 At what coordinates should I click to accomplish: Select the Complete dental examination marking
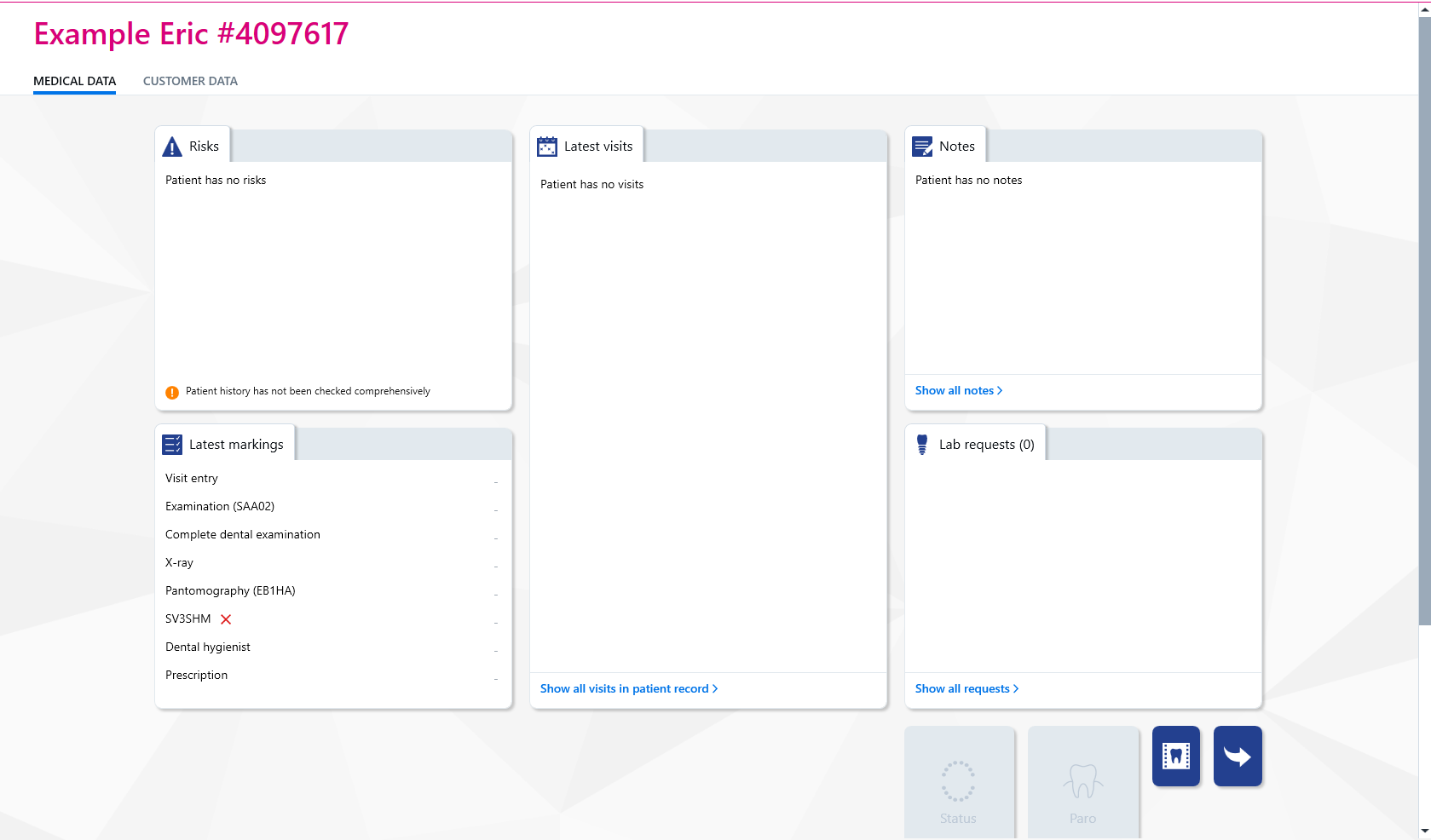pos(332,534)
